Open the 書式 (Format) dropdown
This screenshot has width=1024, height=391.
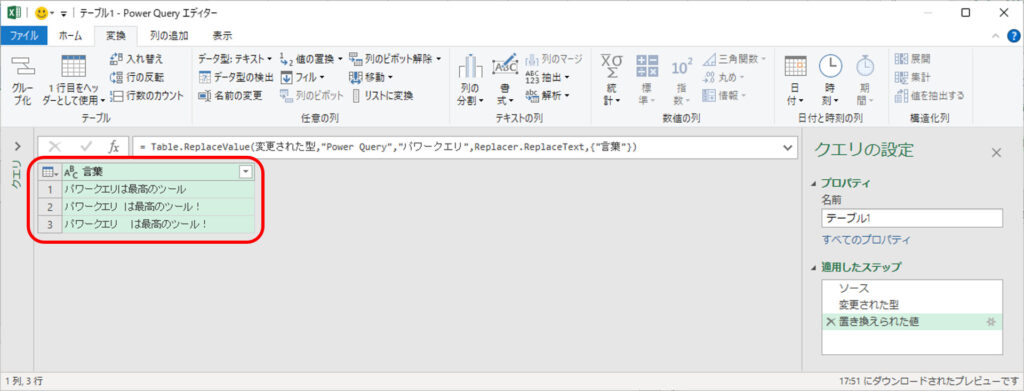click(x=504, y=80)
